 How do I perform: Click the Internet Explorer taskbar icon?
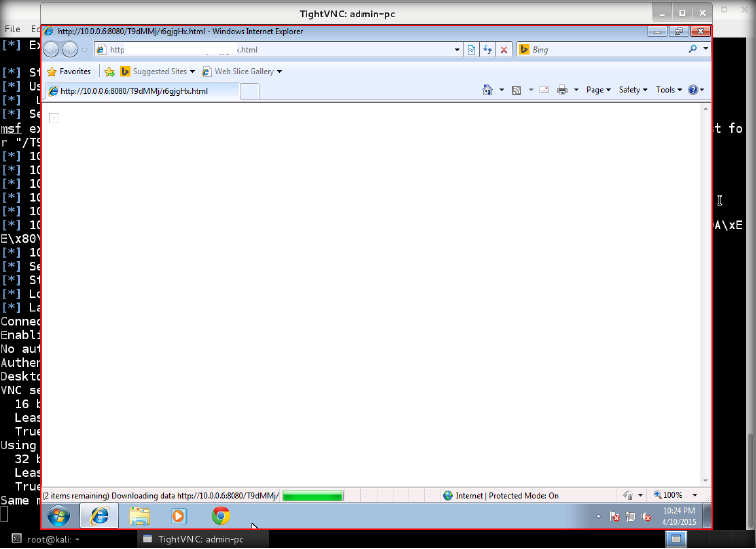[x=99, y=516]
